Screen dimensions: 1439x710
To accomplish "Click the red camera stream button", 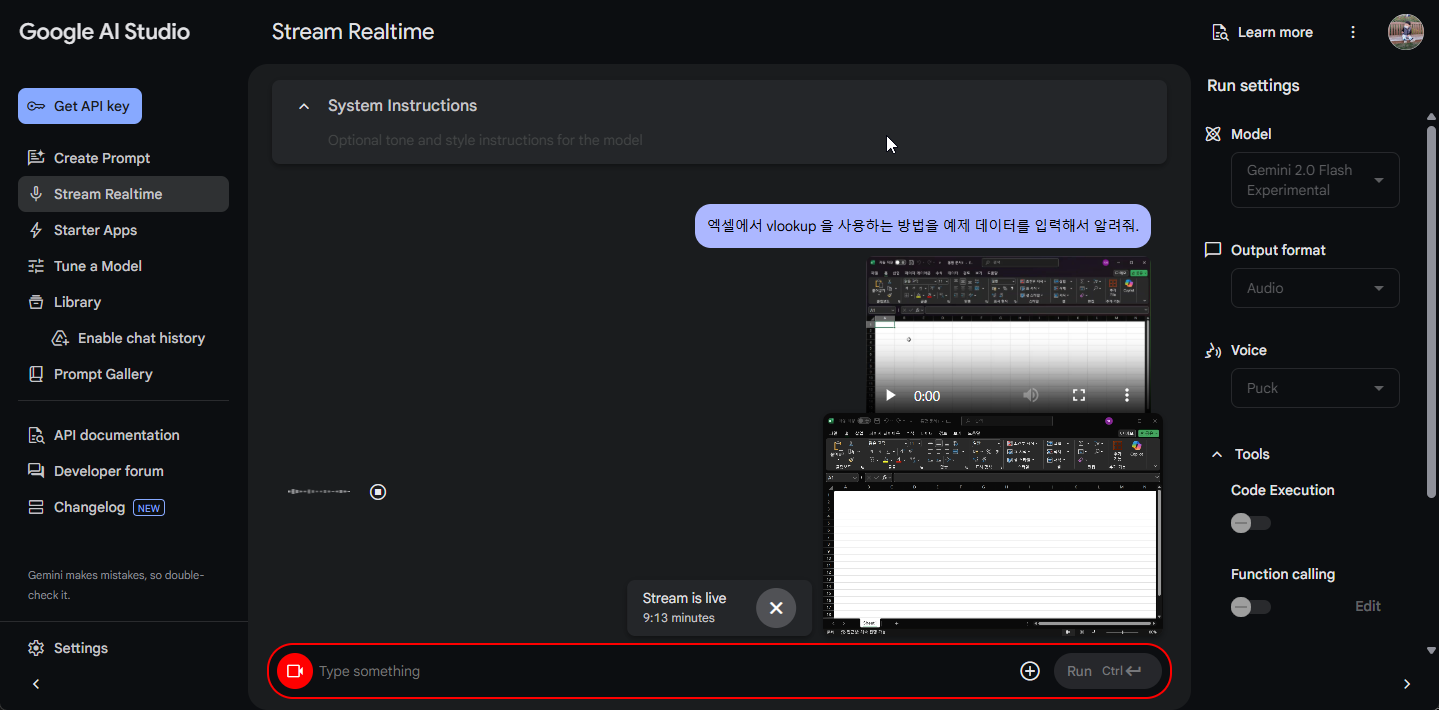I will (x=295, y=671).
